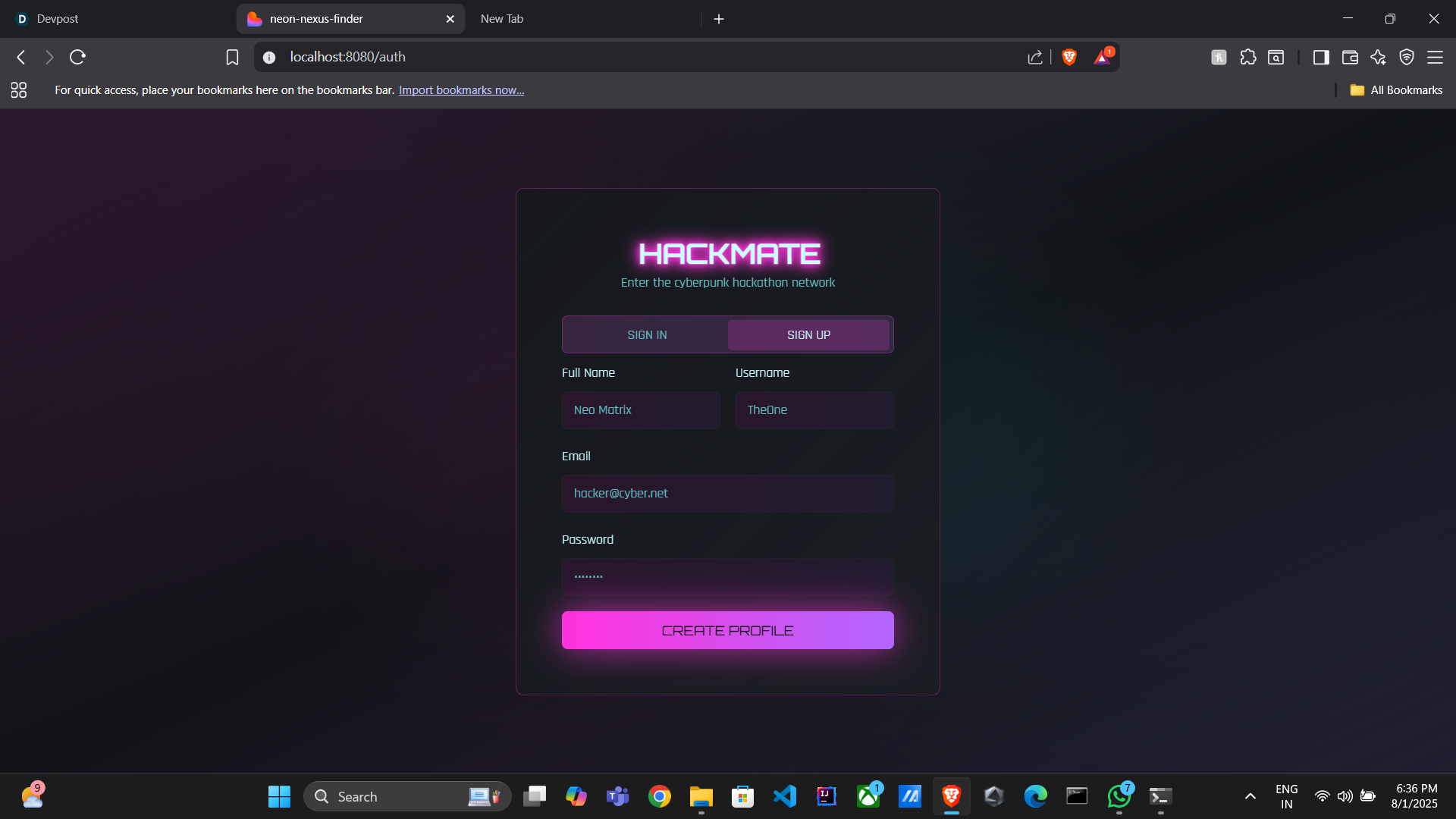
Task: Open Brave Wallet icon
Action: coord(1350,58)
